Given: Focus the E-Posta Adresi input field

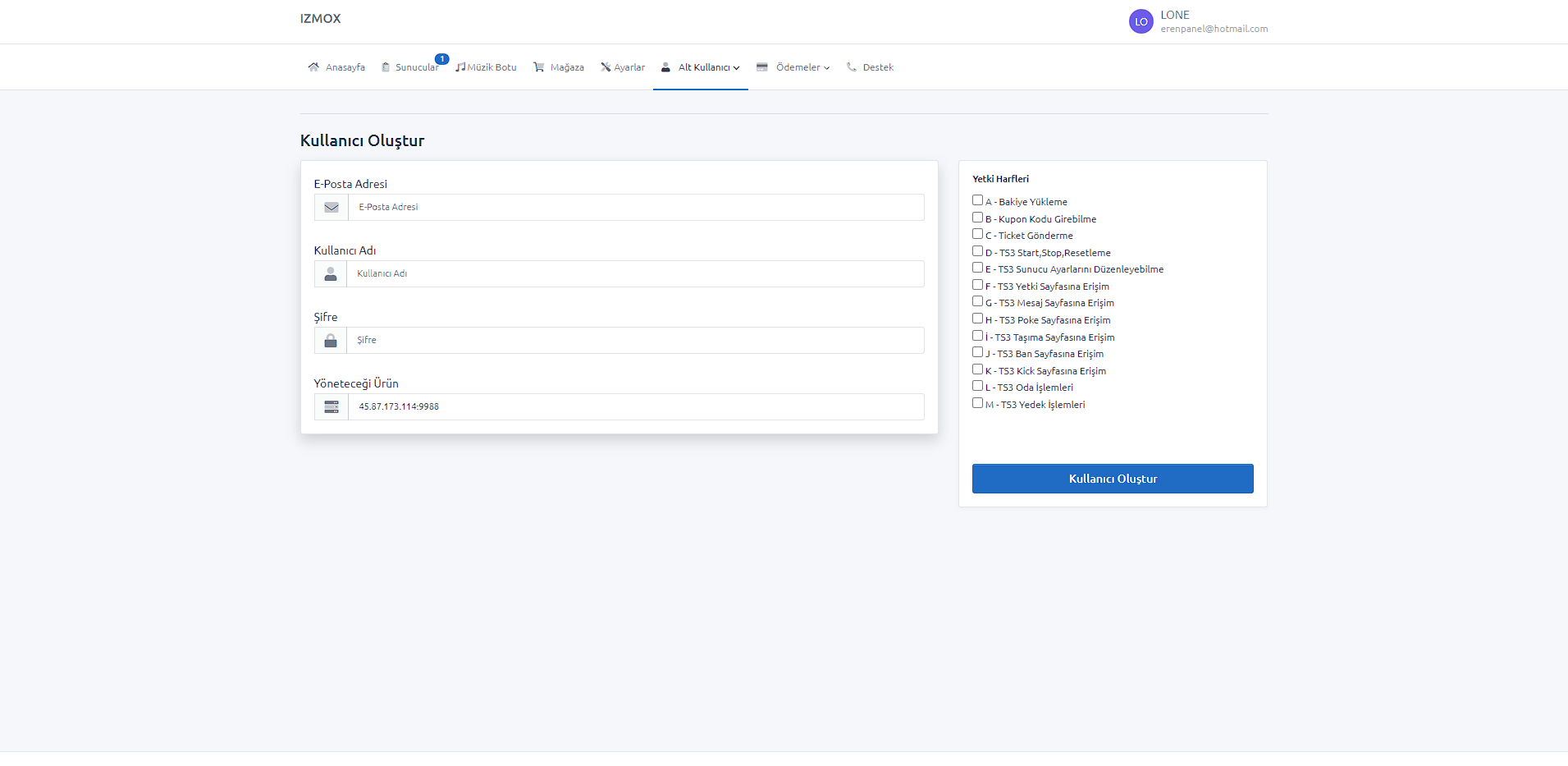Looking at the screenshot, I should [635, 207].
